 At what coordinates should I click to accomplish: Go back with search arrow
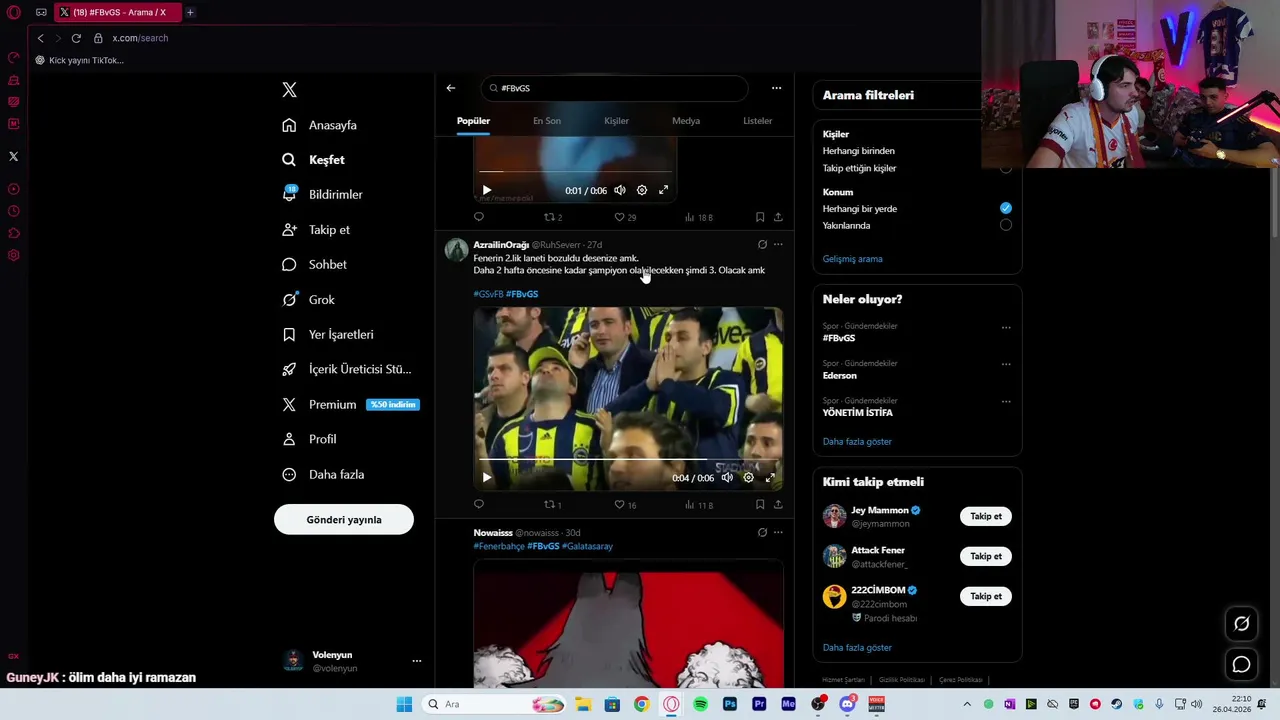(451, 88)
